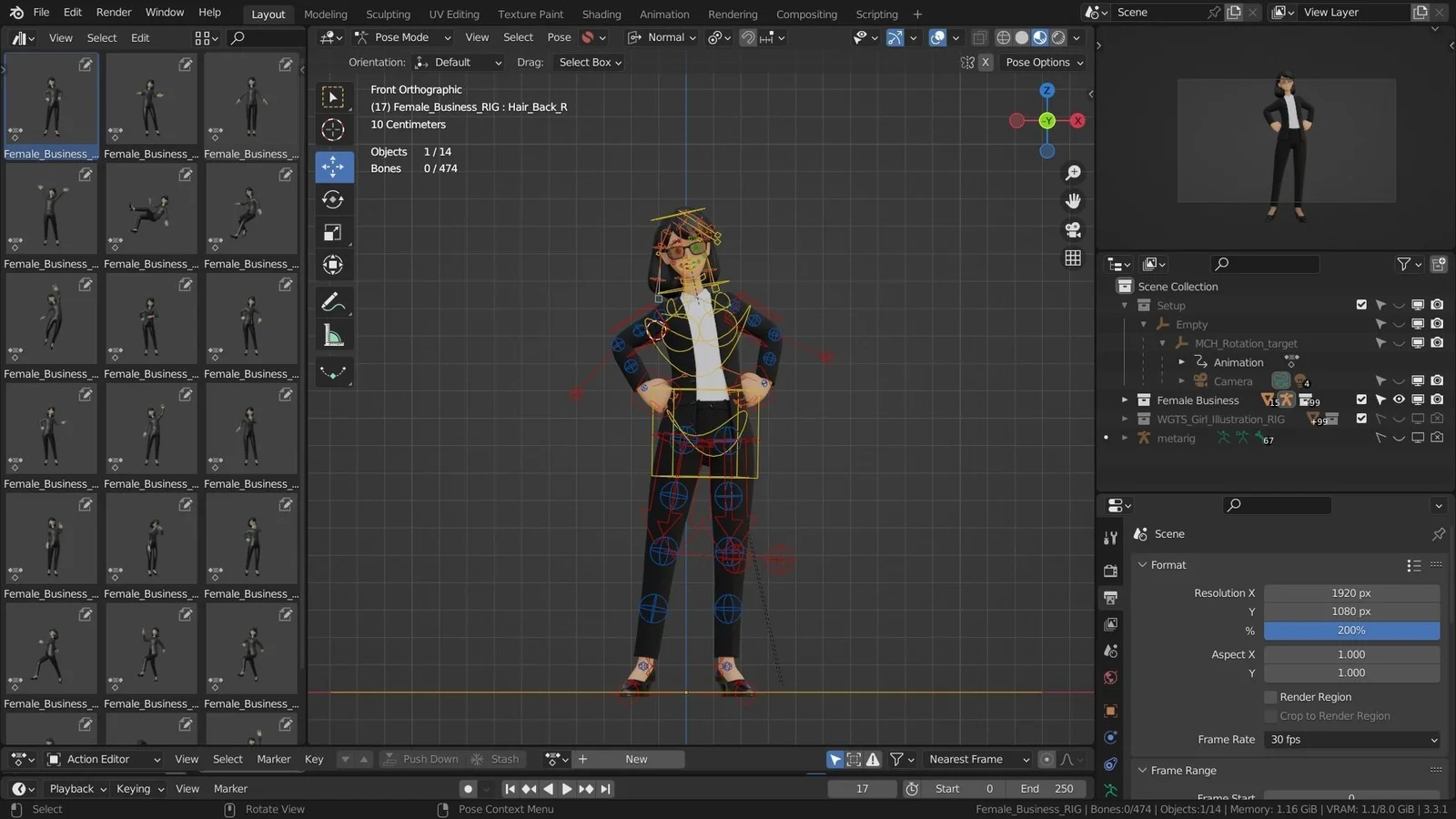This screenshot has height=819, width=1456.
Task: Select the Measure ruler tool
Action: point(333,336)
